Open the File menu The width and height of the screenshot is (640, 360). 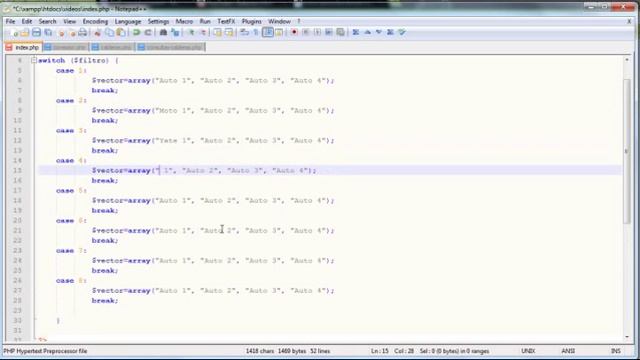pos(10,21)
